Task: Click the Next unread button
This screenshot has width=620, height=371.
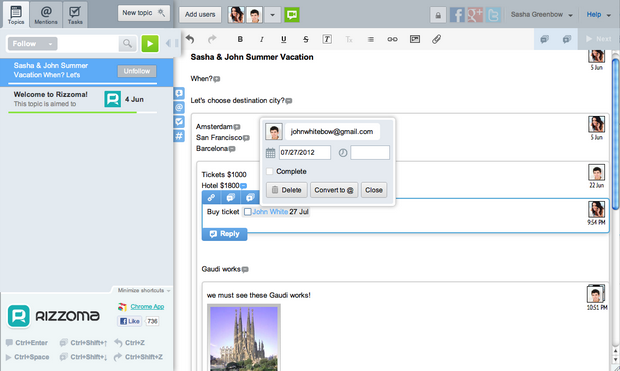Action: coord(599,39)
